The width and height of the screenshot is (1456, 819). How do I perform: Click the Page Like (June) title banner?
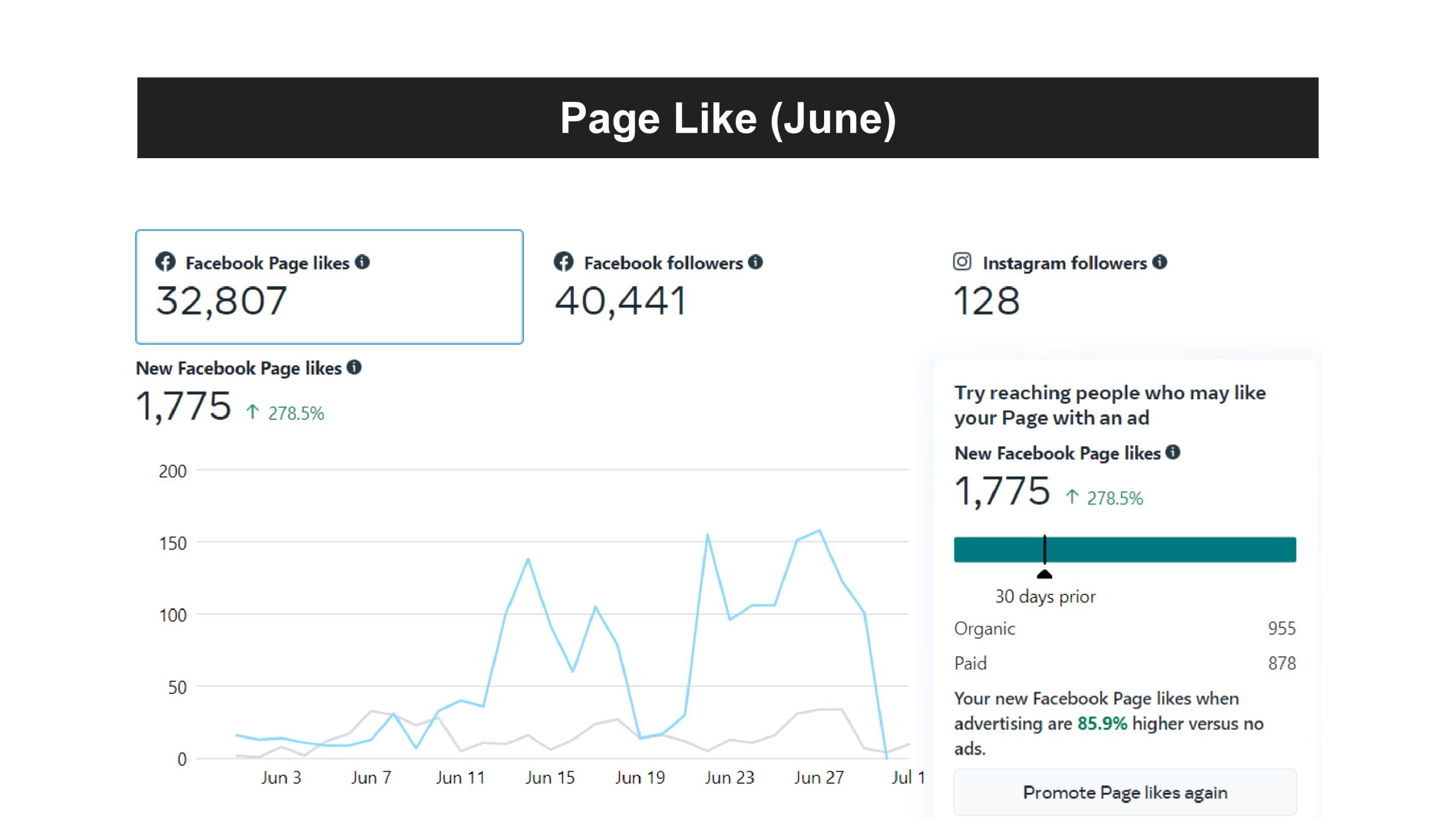727,118
